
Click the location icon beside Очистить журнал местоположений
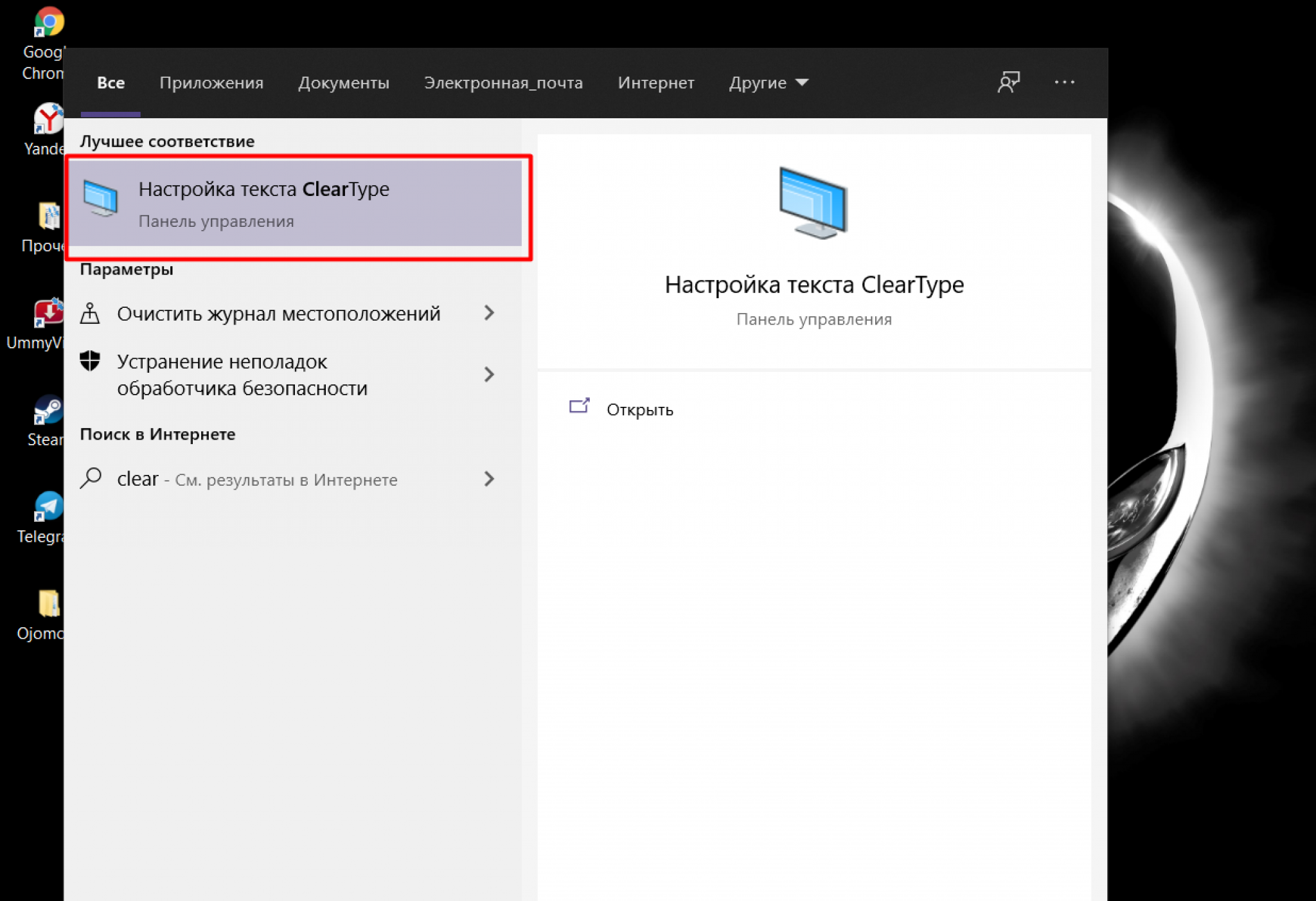tap(90, 314)
